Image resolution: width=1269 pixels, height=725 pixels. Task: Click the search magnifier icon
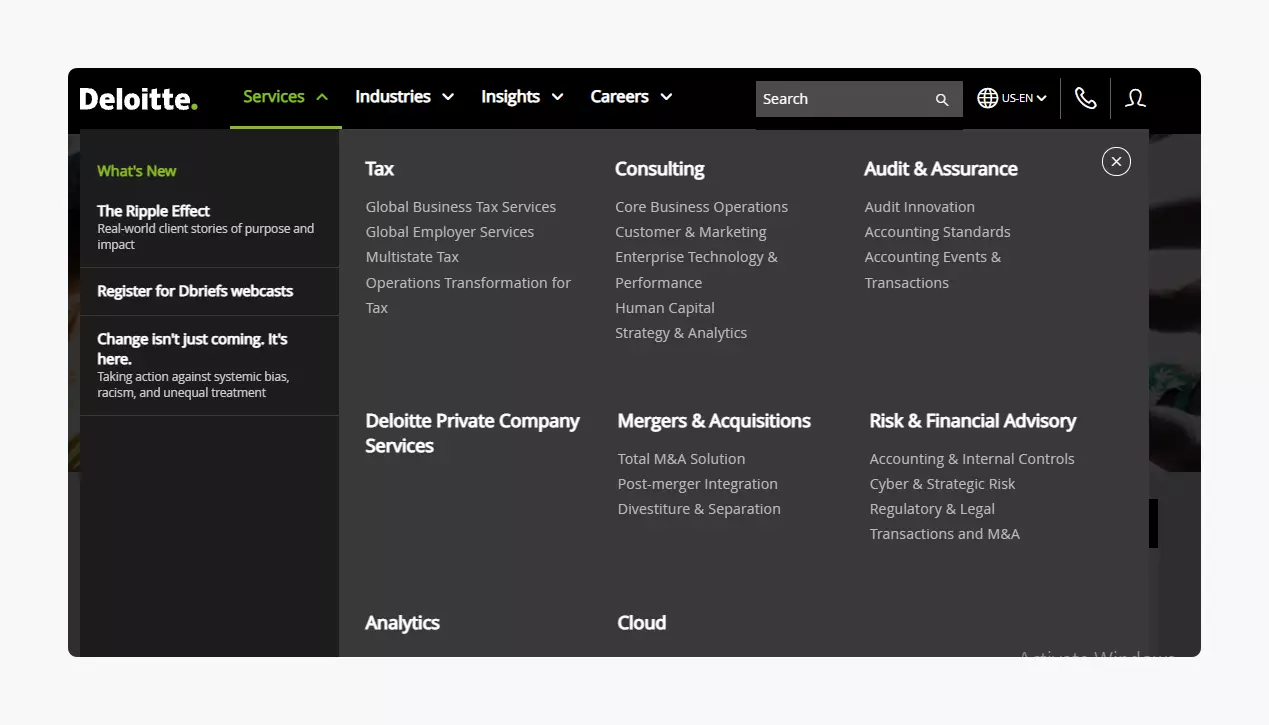[941, 99]
